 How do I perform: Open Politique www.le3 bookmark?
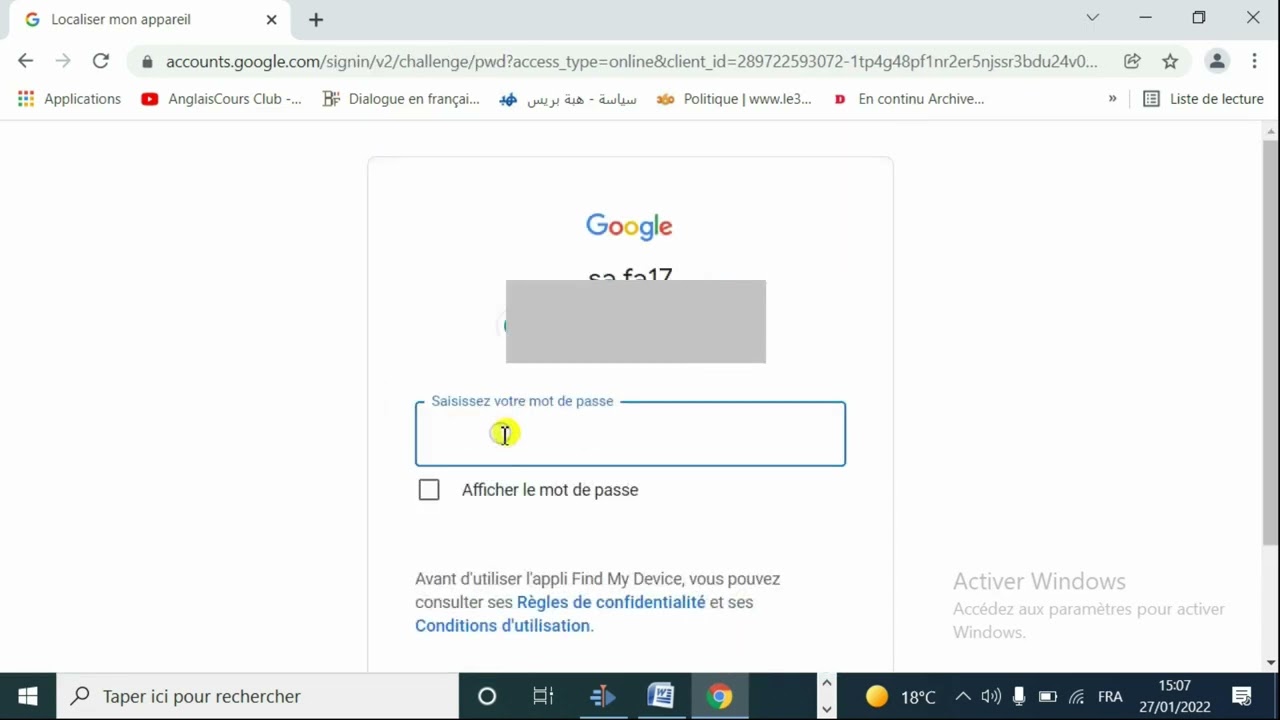[734, 99]
